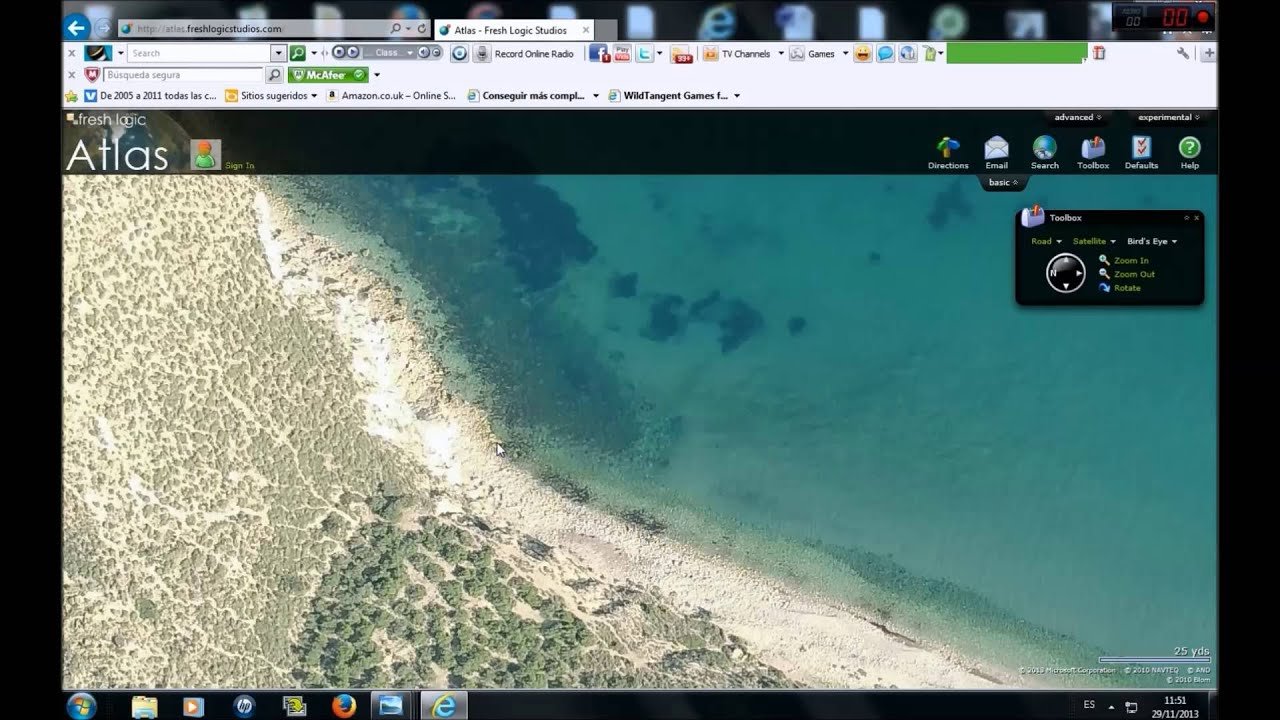
Task: Click Zoom Out in the Toolbox
Action: (x=1133, y=274)
